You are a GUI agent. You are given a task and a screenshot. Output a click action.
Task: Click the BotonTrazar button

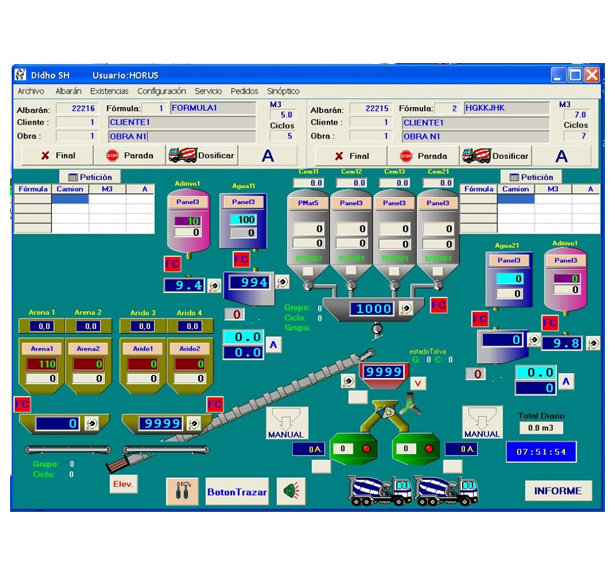tap(237, 492)
